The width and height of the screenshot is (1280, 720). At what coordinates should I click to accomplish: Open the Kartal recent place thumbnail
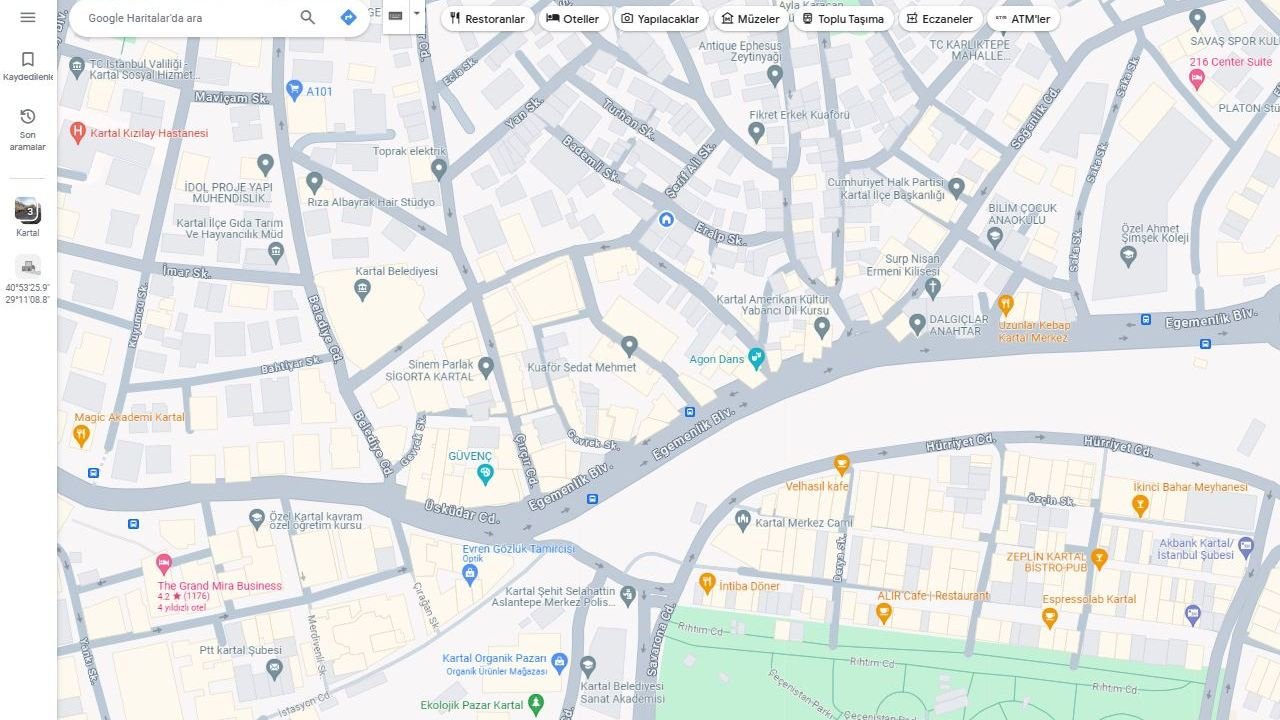[27, 210]
